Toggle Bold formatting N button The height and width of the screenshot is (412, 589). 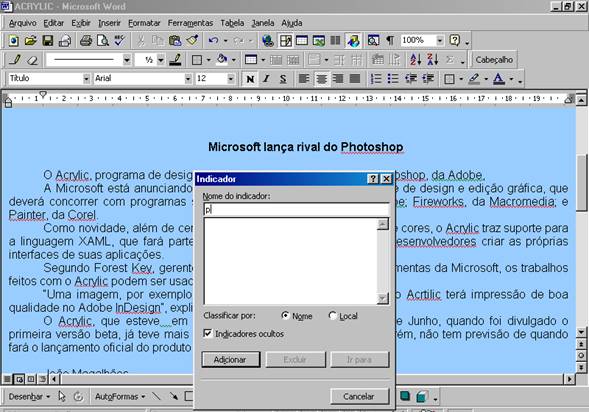click(250, 79)
